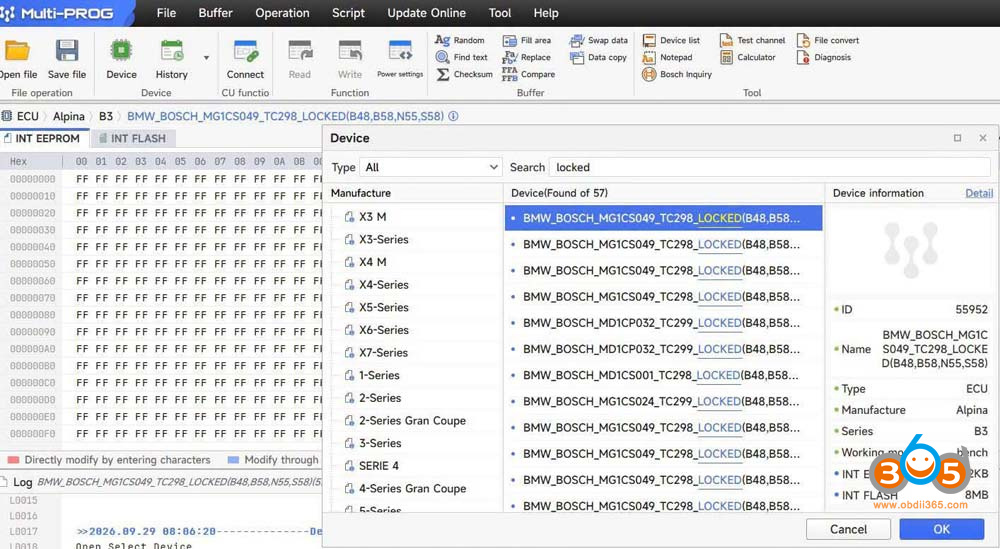The width and height of the screenshot is (1000, 549).
Task: Select the BMW_BOSCH_MG1CS024_TC299_LOCKED device row
Action: [x=663, y=402]
